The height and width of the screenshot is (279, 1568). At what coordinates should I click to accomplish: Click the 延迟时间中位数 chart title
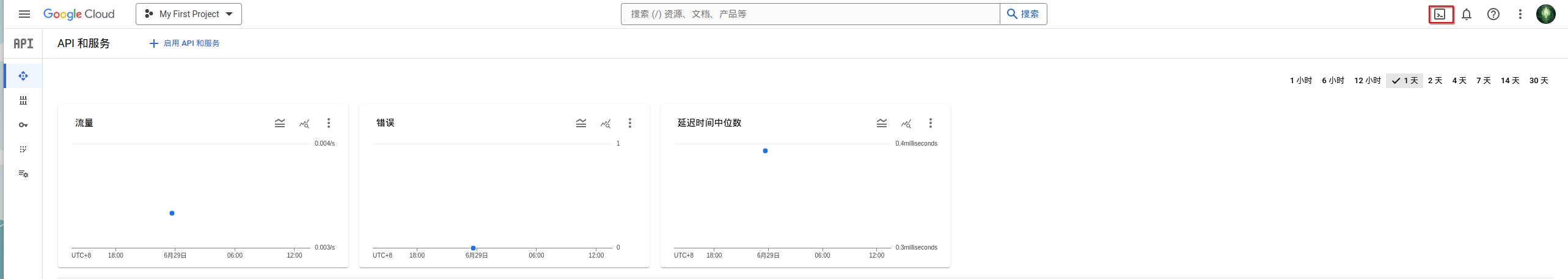709,123
